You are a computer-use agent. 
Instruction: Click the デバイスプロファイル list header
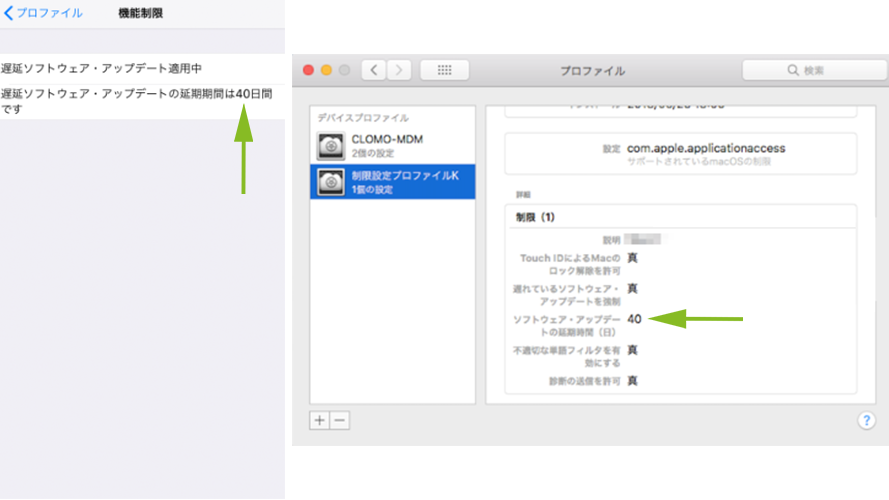[x=363, y=118]
